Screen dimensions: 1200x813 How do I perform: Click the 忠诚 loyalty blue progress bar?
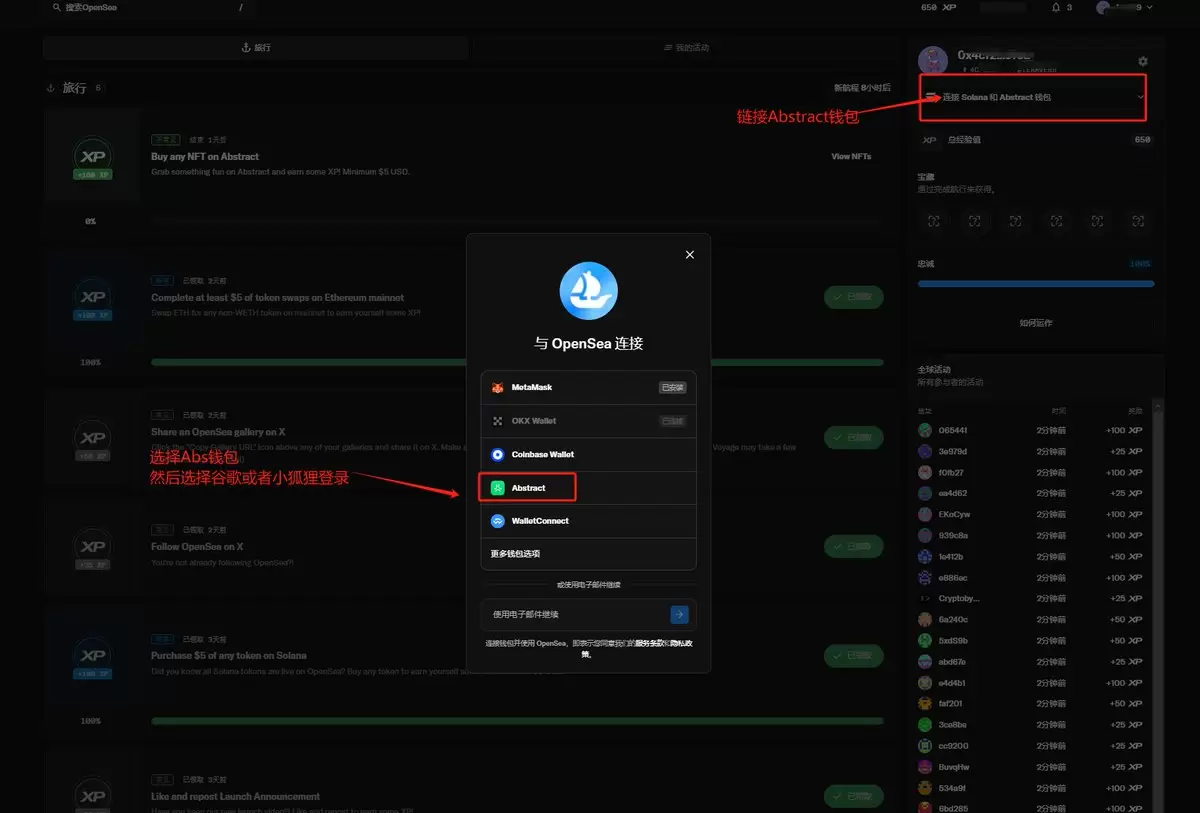tap(1036, 284)
